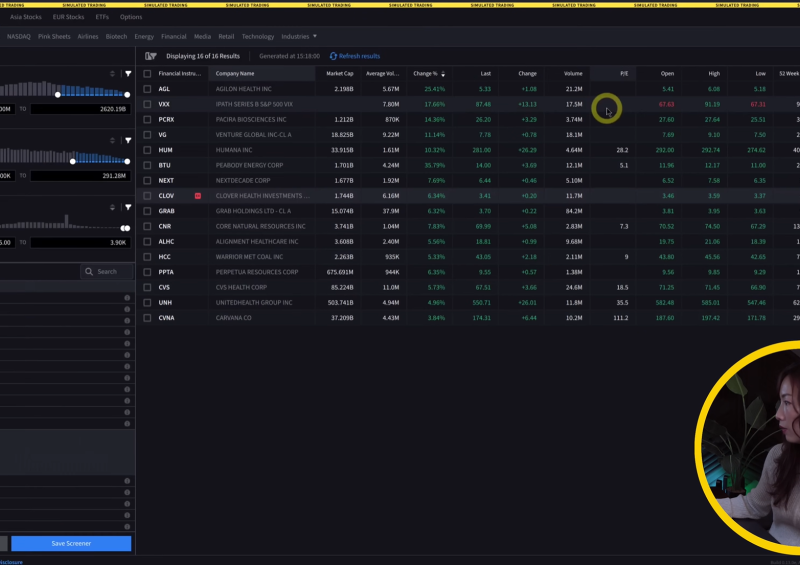Click the 2620.19B maximum value input field

point(80,108)
